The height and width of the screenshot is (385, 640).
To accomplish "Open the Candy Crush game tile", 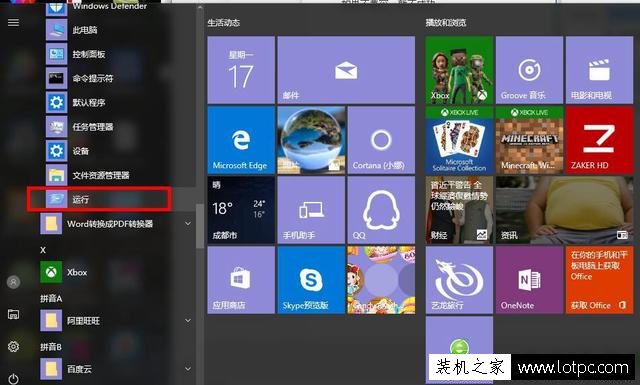I will point(381,280).
